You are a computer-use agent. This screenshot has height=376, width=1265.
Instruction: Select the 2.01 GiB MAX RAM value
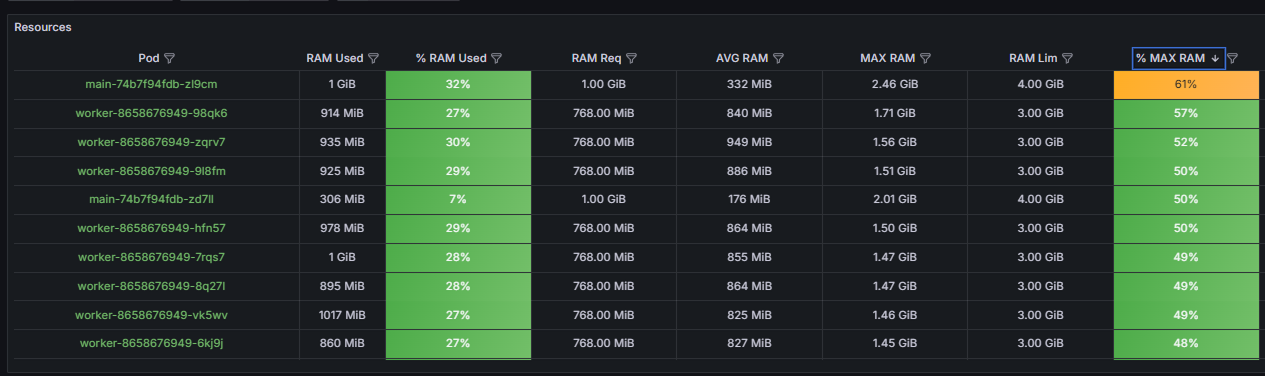click(895, 199)
